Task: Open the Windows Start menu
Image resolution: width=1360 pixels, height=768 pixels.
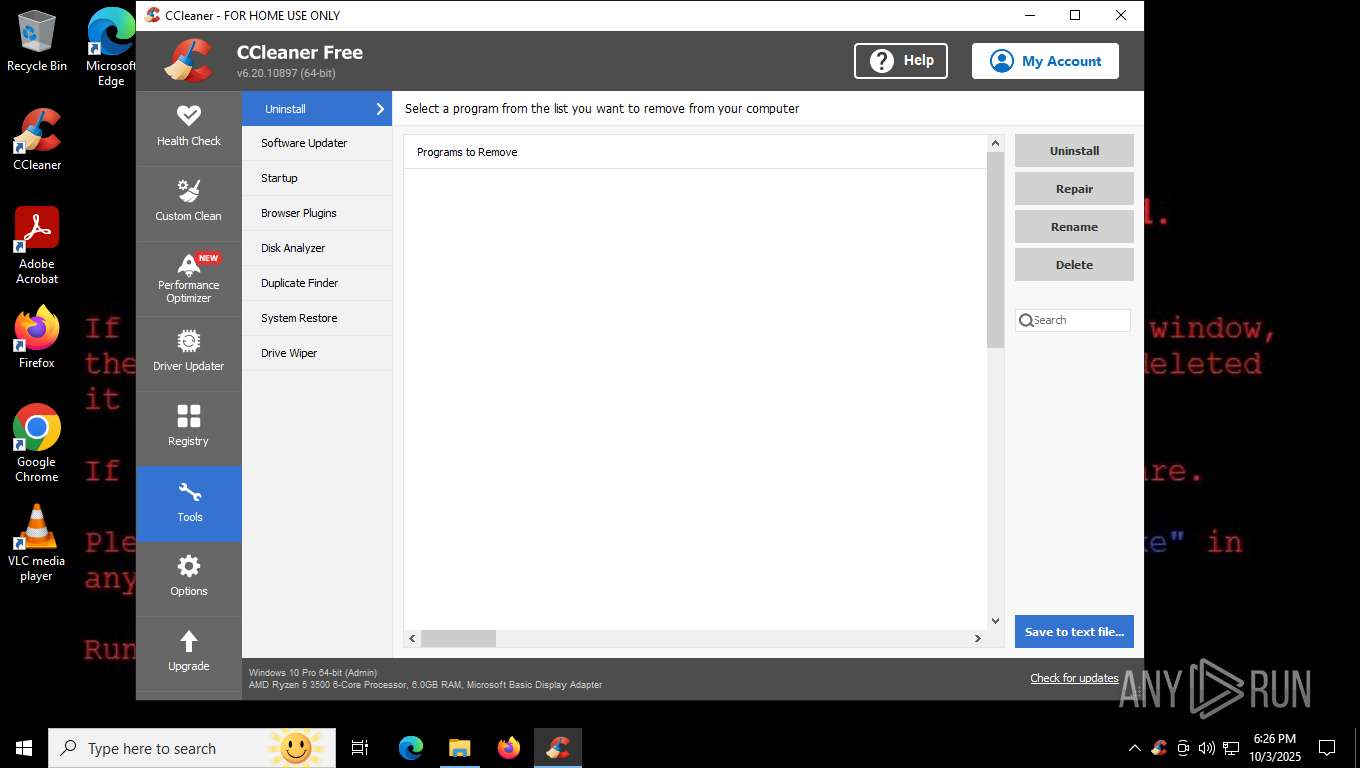Action: [x=24, y=748]
